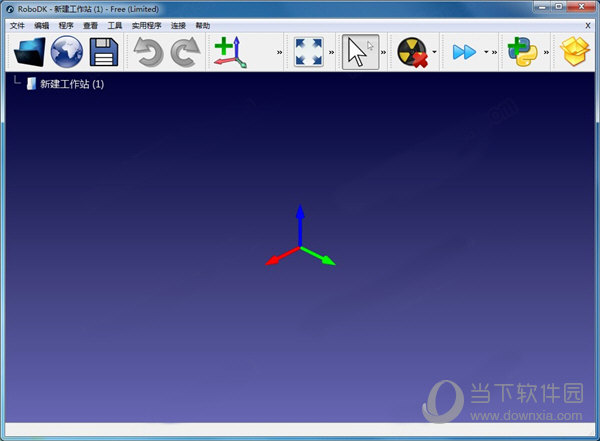
Task: Close the RoboDK window
Action: click(x=581, y=7)
